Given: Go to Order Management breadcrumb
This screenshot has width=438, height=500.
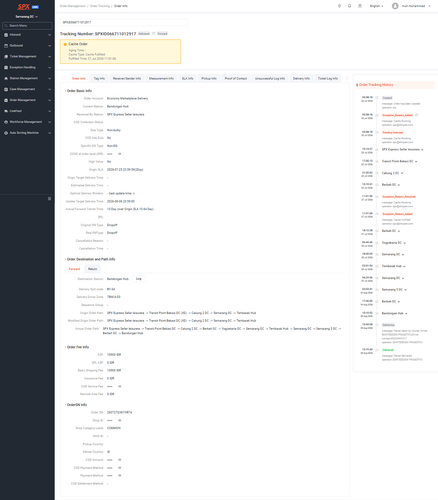Looking at the screenshot, I should 73,6.
